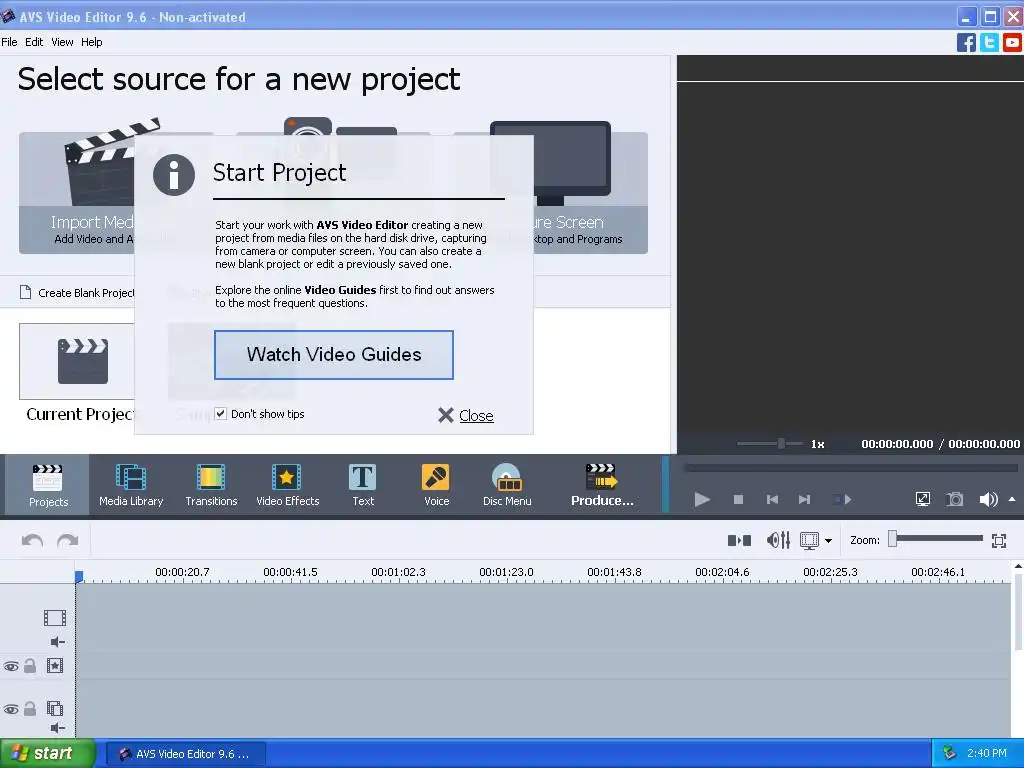Mute the overlay track audio

(x=57, y=728)
